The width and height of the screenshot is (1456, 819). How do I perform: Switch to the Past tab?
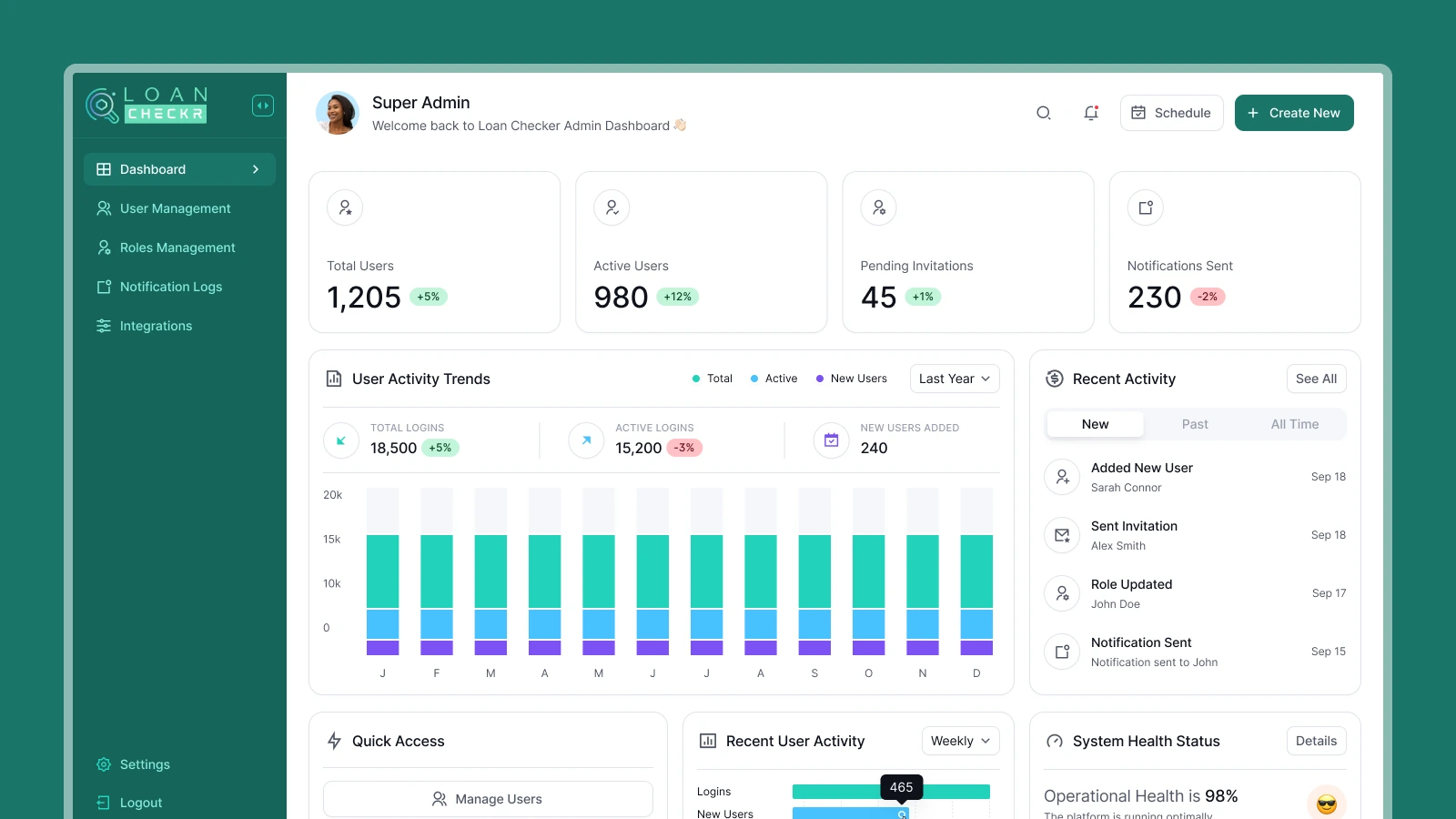coord(1195,424)
